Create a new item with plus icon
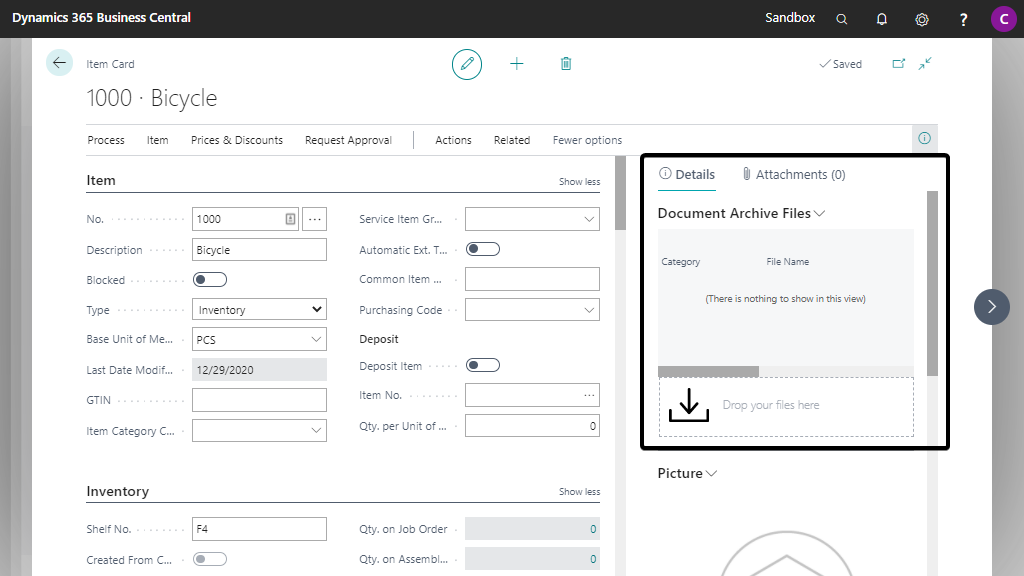 coord(517,64)
